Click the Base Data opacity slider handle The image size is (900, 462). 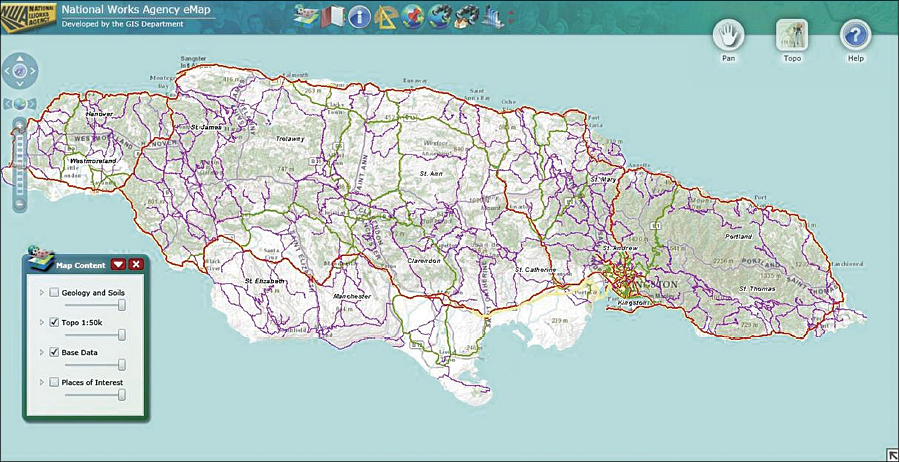click(122, 365)
